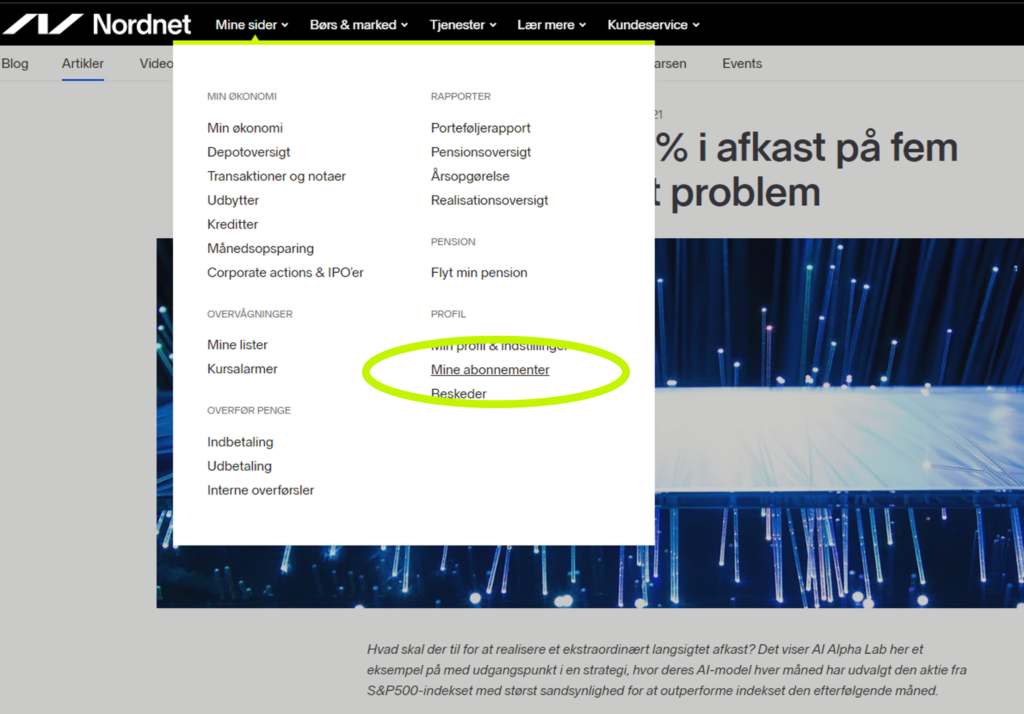1024x714 pixels.
Task: Switch to the Blog tab
Action: click(15, 63)
